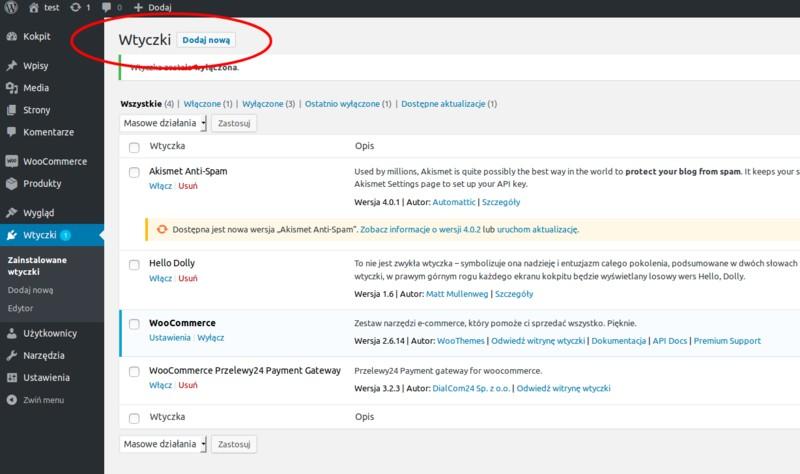Open Wygląd brush icon in sidebar
The width and height of the screenshot is (800, 474).
point(12,212)
